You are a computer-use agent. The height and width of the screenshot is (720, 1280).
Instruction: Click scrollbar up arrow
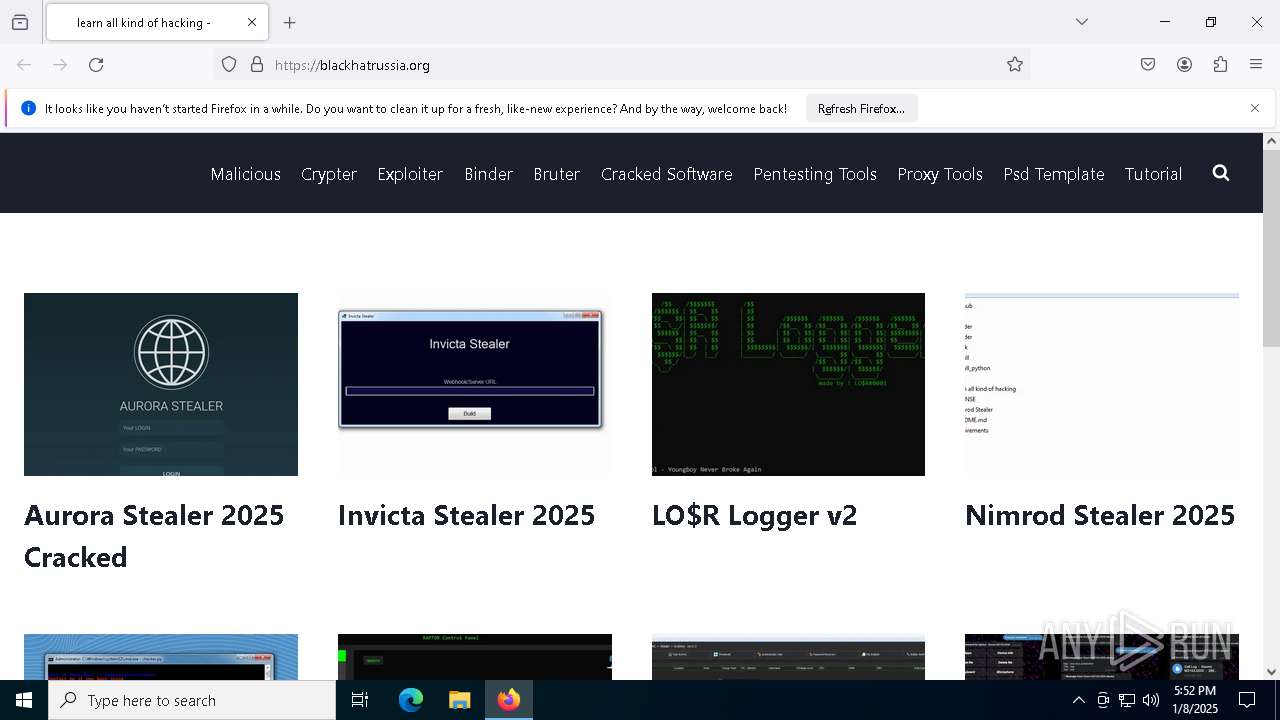[1271, 141]
